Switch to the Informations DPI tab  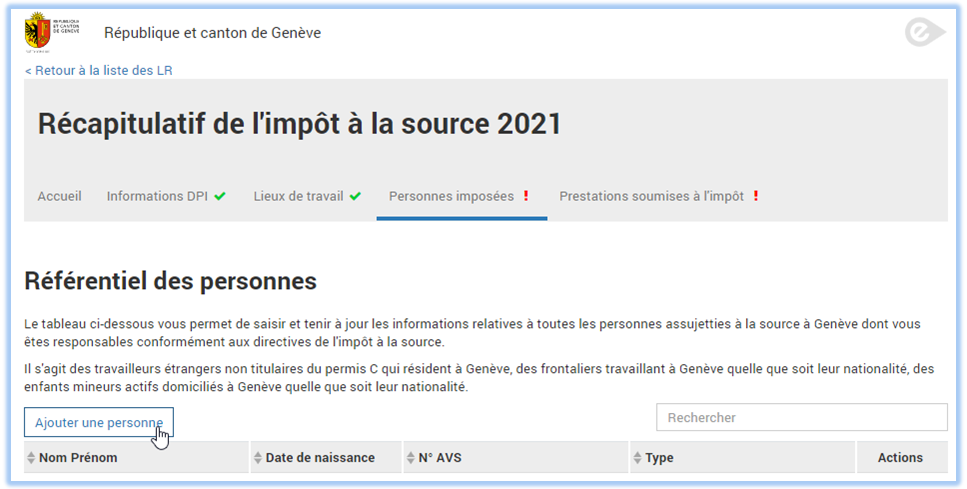[157, 196]
